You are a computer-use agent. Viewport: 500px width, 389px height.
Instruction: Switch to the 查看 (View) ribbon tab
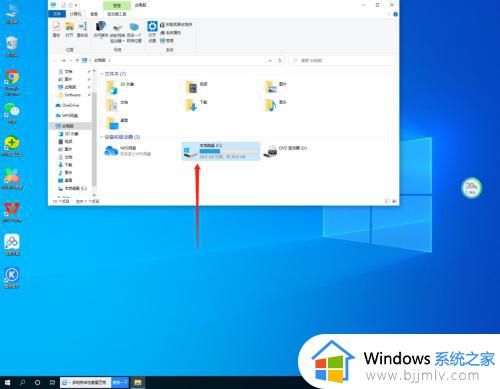94,14
